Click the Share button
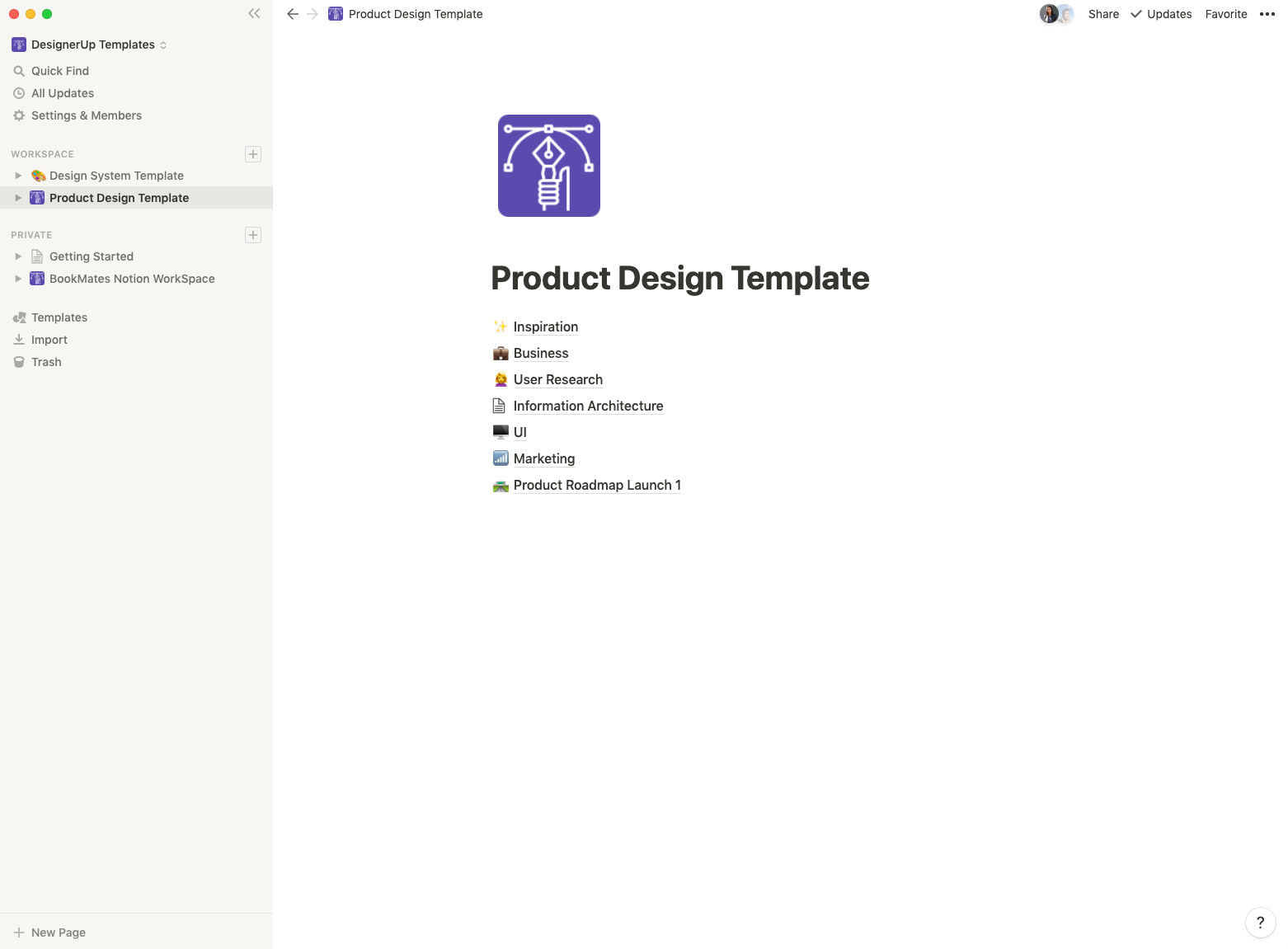Screen dimensions: 1288x949 coord(1103,14)
